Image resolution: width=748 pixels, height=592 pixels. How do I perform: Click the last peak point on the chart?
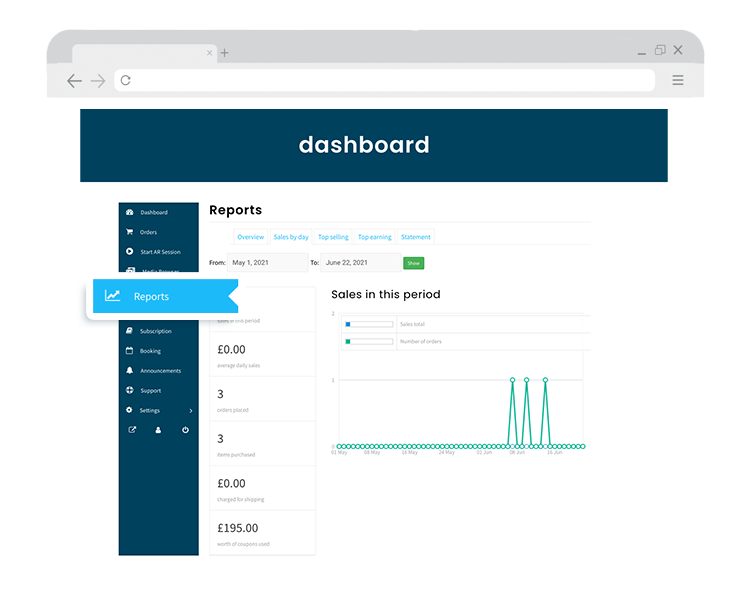pyautogui.click(x=545, y=380)
